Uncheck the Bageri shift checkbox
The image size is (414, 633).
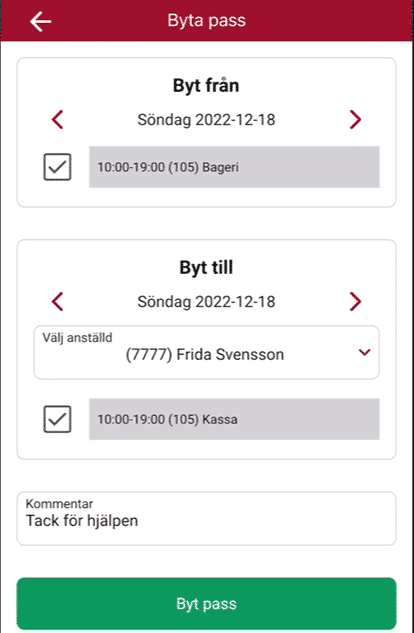(57, 167)
